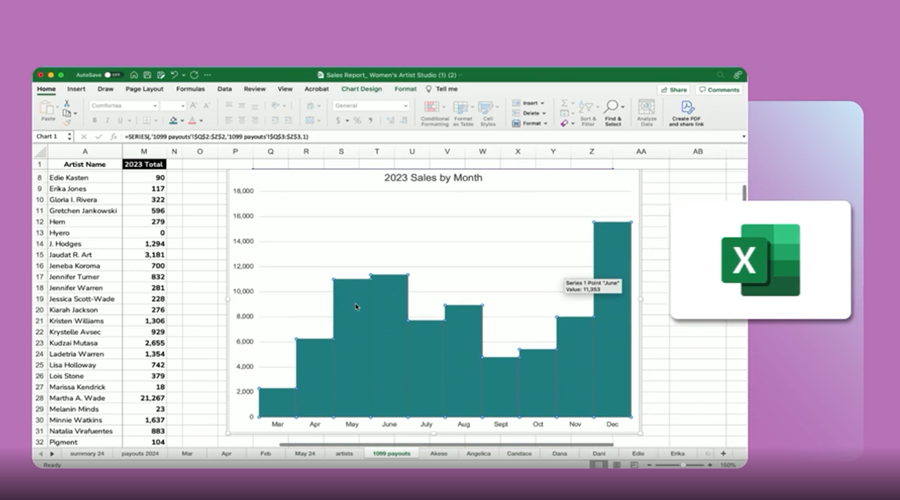Expand the formula bar arrow
Screen dimensions: 900x500
tap(743, 137)
